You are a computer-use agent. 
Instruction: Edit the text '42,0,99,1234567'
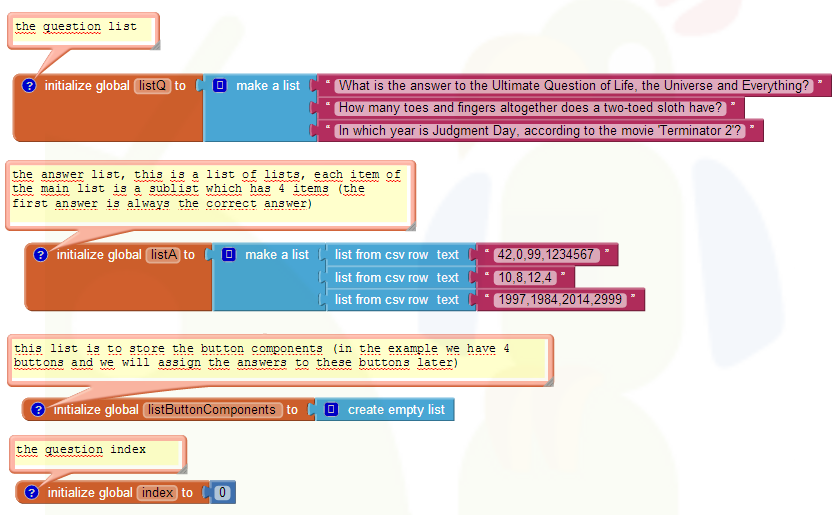click(x=545, y=255)
